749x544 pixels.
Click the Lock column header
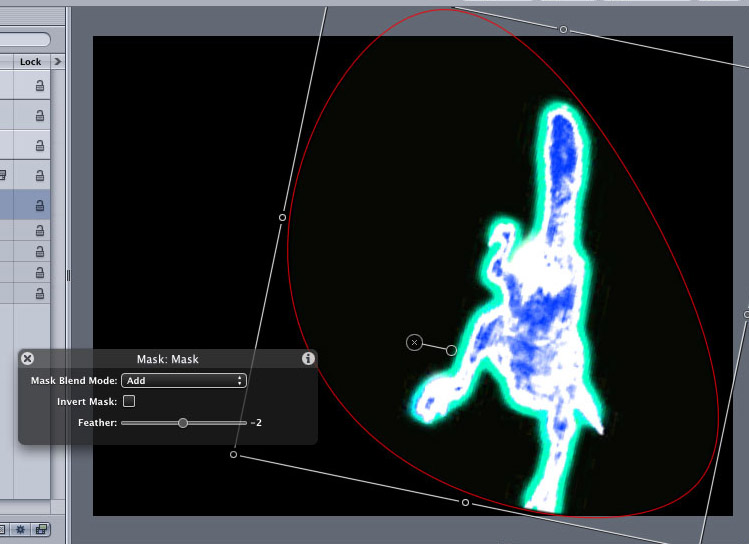(31, 62)
